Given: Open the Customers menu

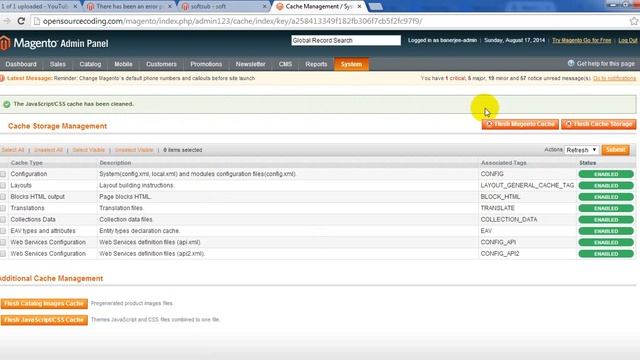Looking at the screenshot, I should [x=161, y=64].
